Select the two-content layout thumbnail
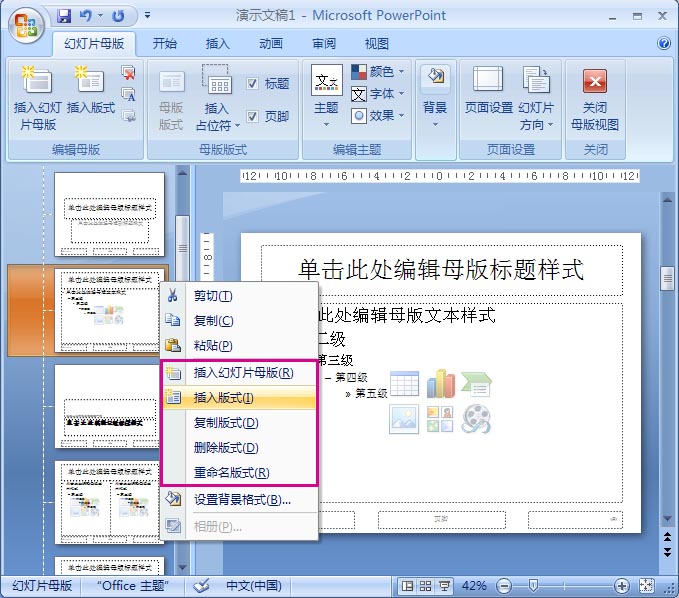The height and width of the screenshot is (598, 679). 107,502
